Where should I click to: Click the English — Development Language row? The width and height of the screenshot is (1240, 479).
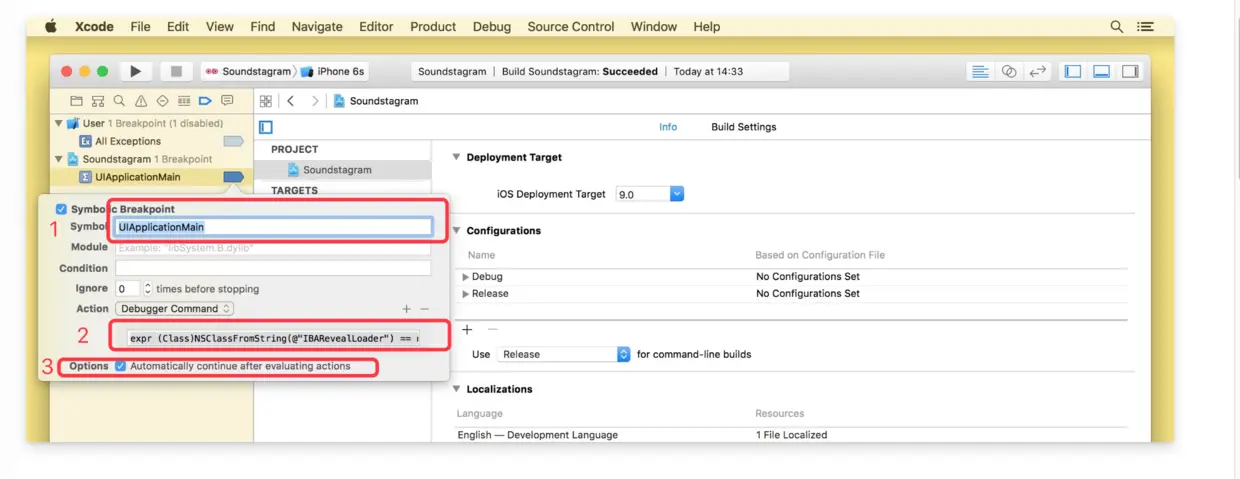pyautogui.click(x=791, y=435)
